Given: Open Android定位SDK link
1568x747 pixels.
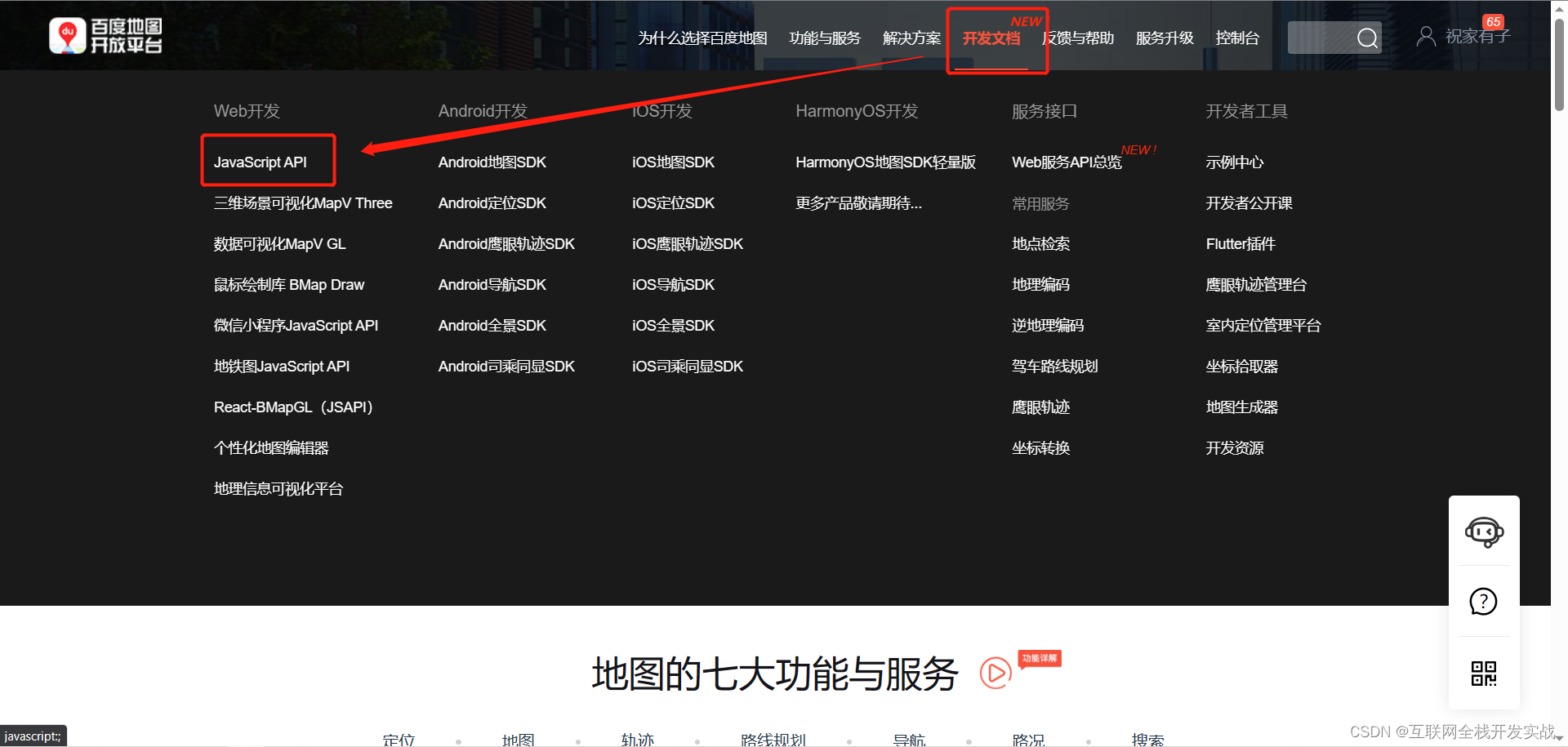Looking at the screenshot, I should (492, 203).
